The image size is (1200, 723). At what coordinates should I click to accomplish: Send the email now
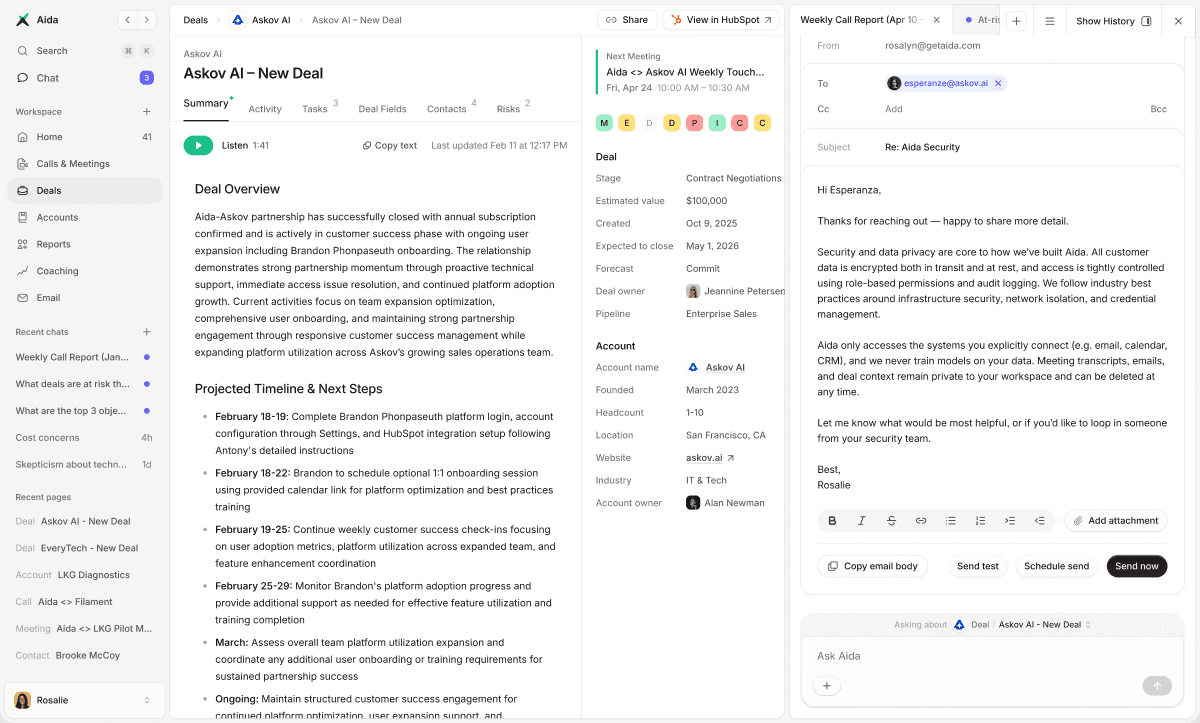point(1137,566)
